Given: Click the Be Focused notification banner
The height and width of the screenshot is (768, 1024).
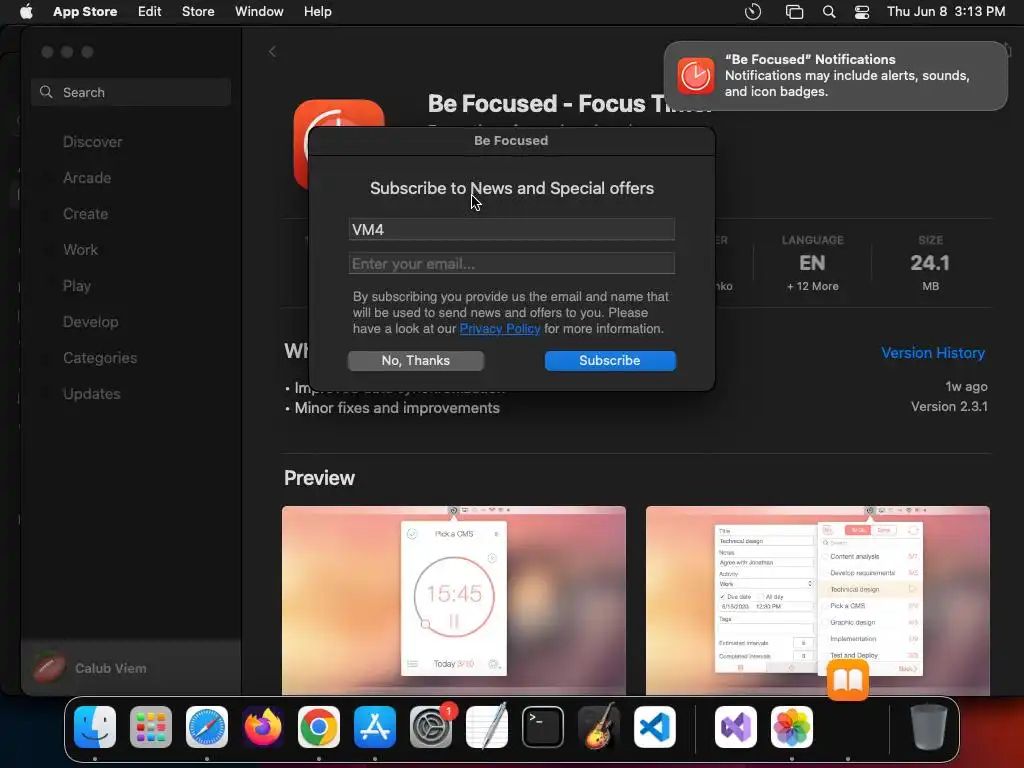Looking at the screenshot, I should 835,76.
